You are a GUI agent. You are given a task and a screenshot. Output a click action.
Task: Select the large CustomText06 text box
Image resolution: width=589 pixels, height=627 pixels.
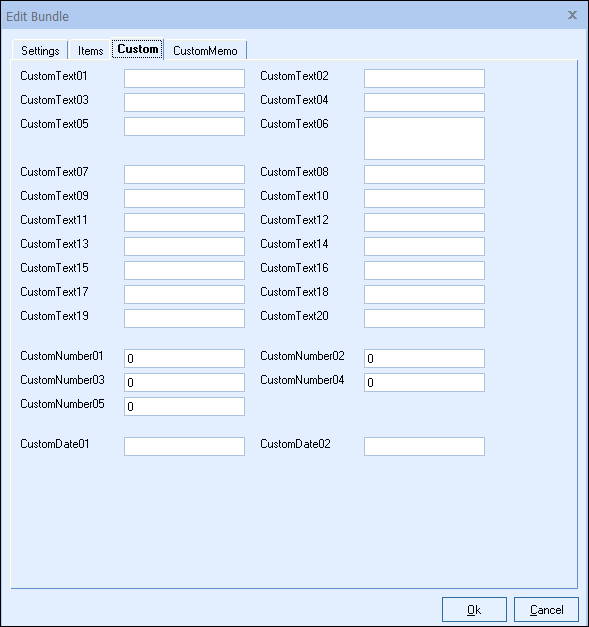[424, 138]
